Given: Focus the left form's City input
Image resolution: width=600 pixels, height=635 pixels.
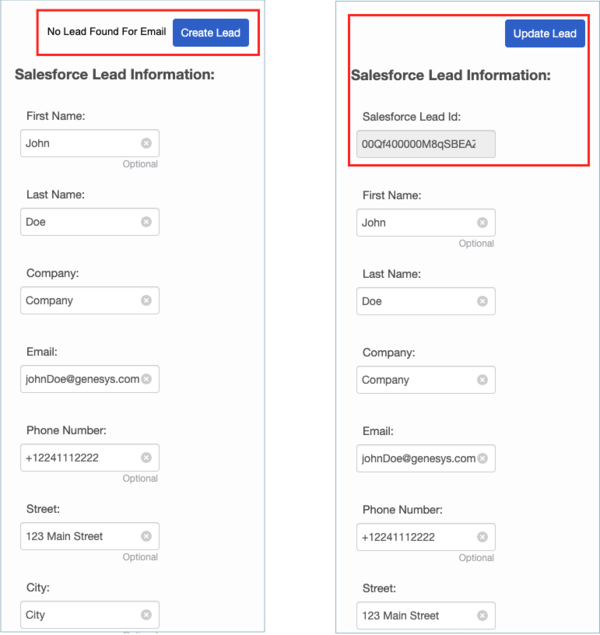Looking at the screenshot, I should [89, 614].
